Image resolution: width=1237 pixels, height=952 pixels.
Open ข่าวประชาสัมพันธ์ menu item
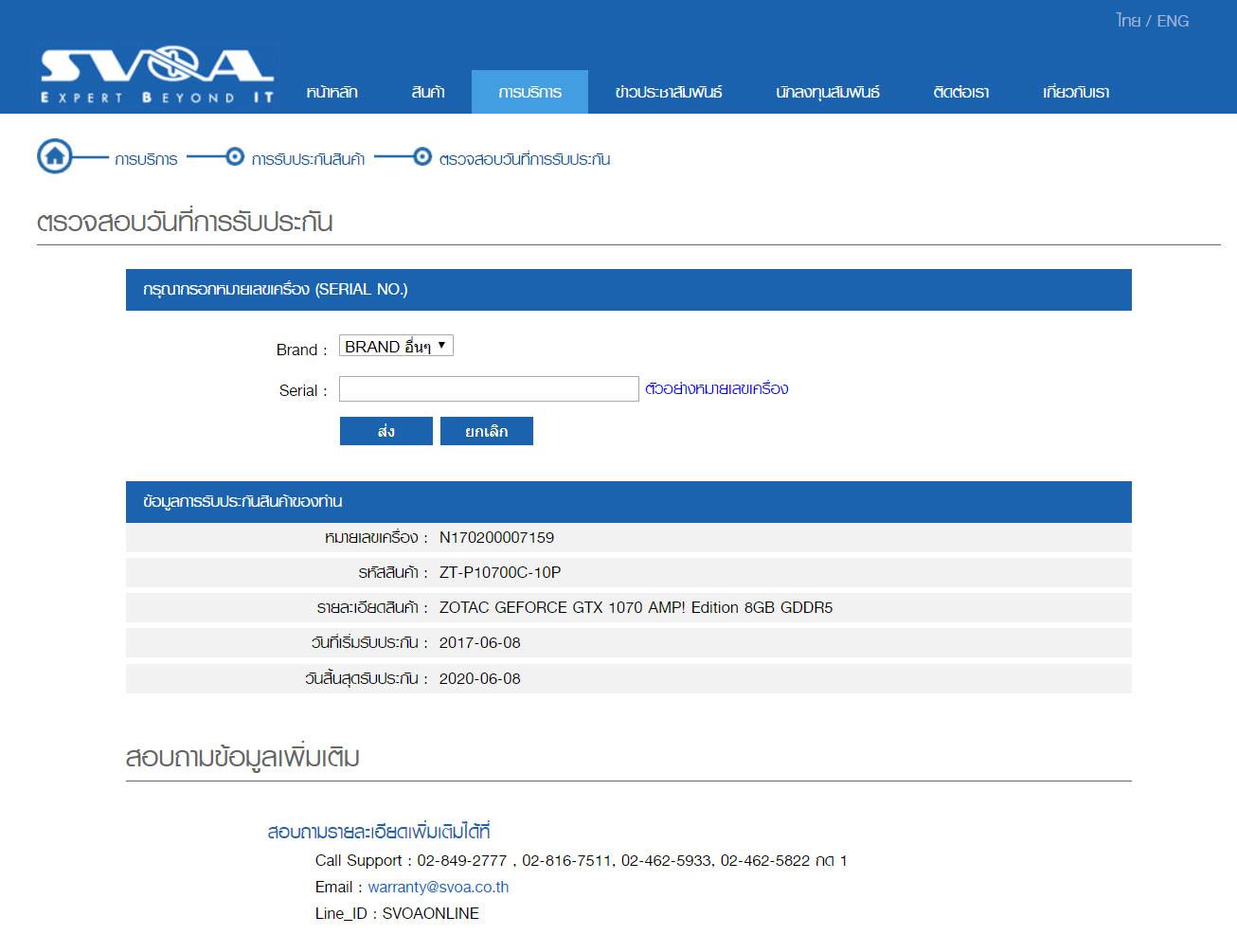coord(669,92)
